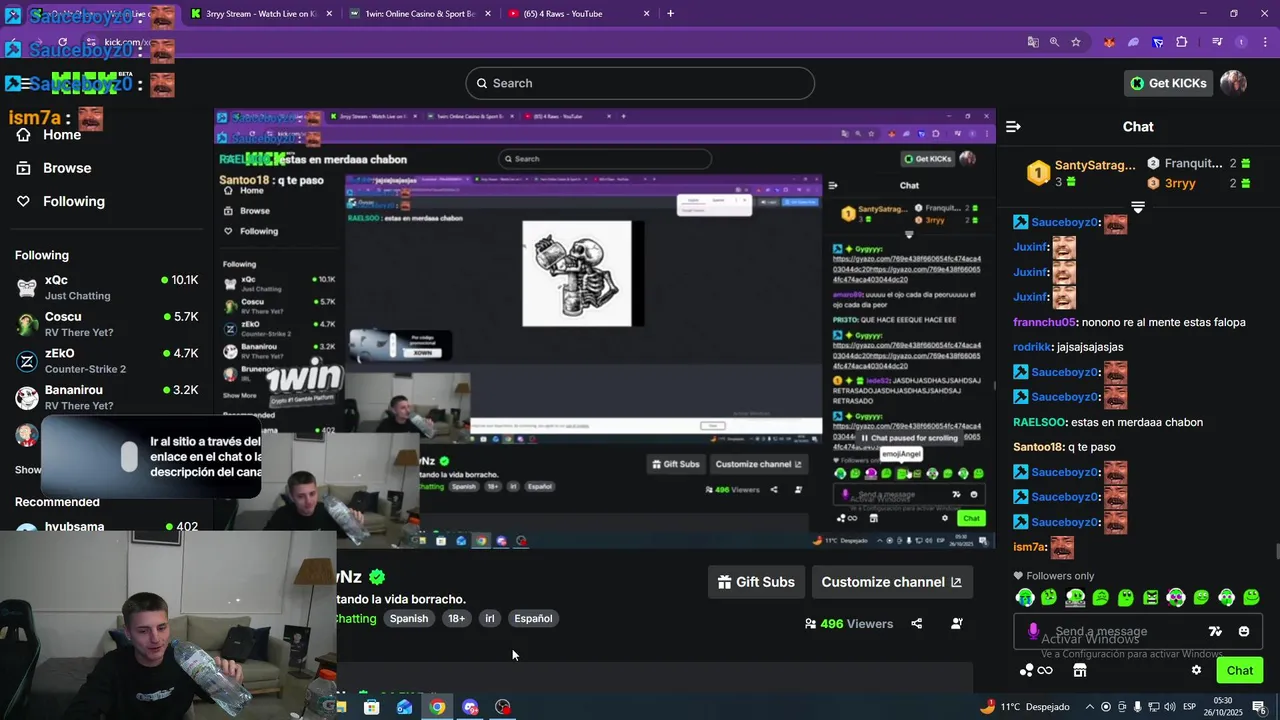This screenshot has width=1280, height=720.
Task: Click username Santoo18 in chat
Action: pos(1038,447)
